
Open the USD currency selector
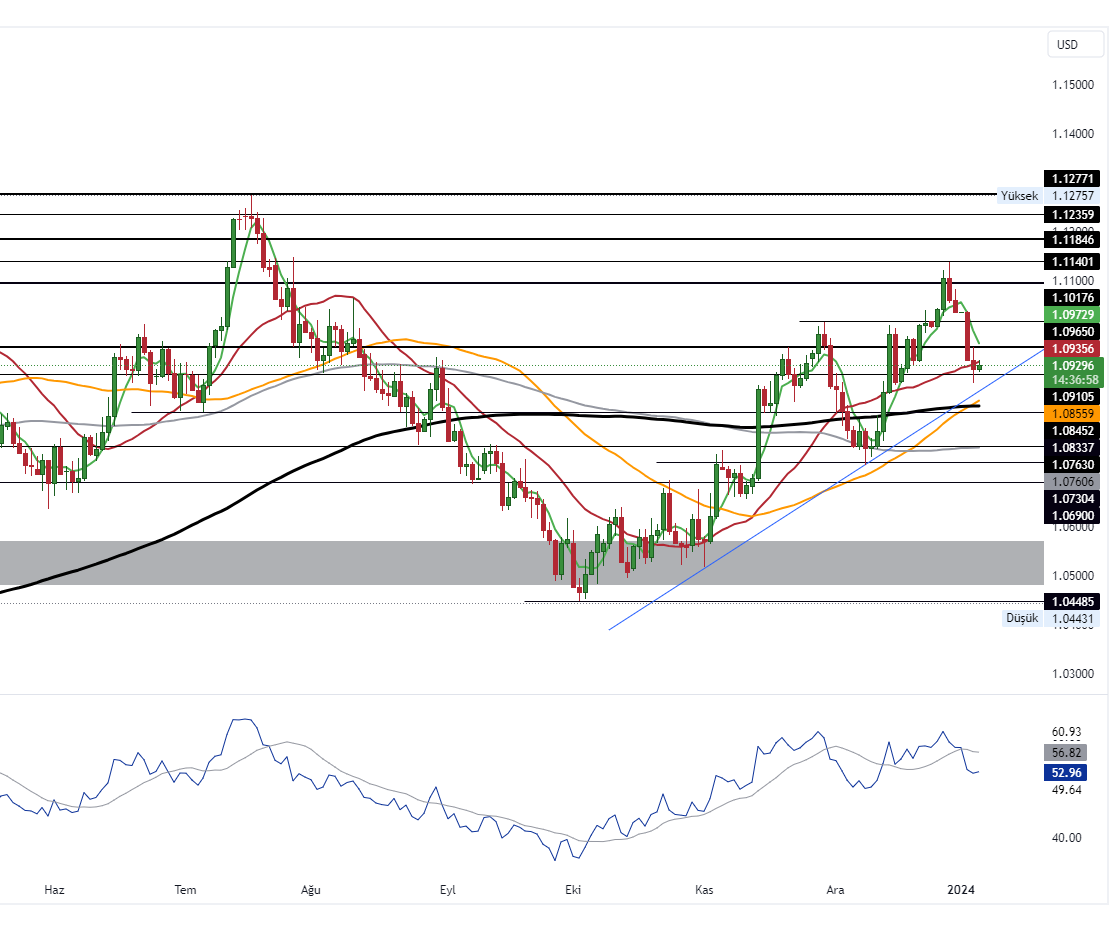click(x=1067, y=45)
